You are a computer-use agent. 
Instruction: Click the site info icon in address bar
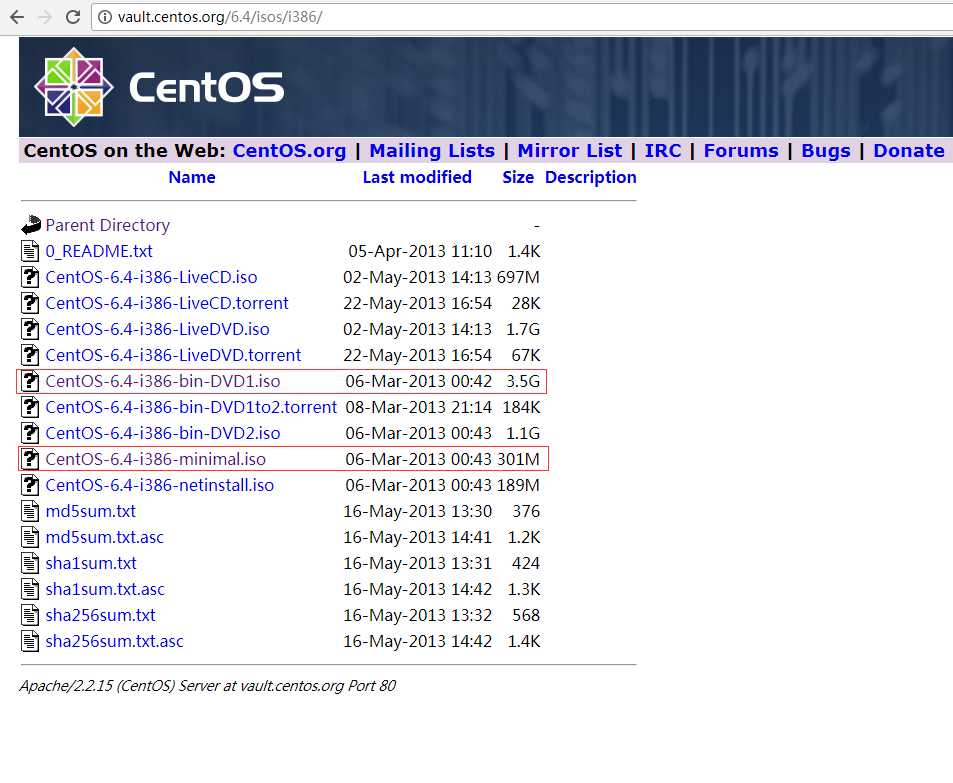(105, 17)
